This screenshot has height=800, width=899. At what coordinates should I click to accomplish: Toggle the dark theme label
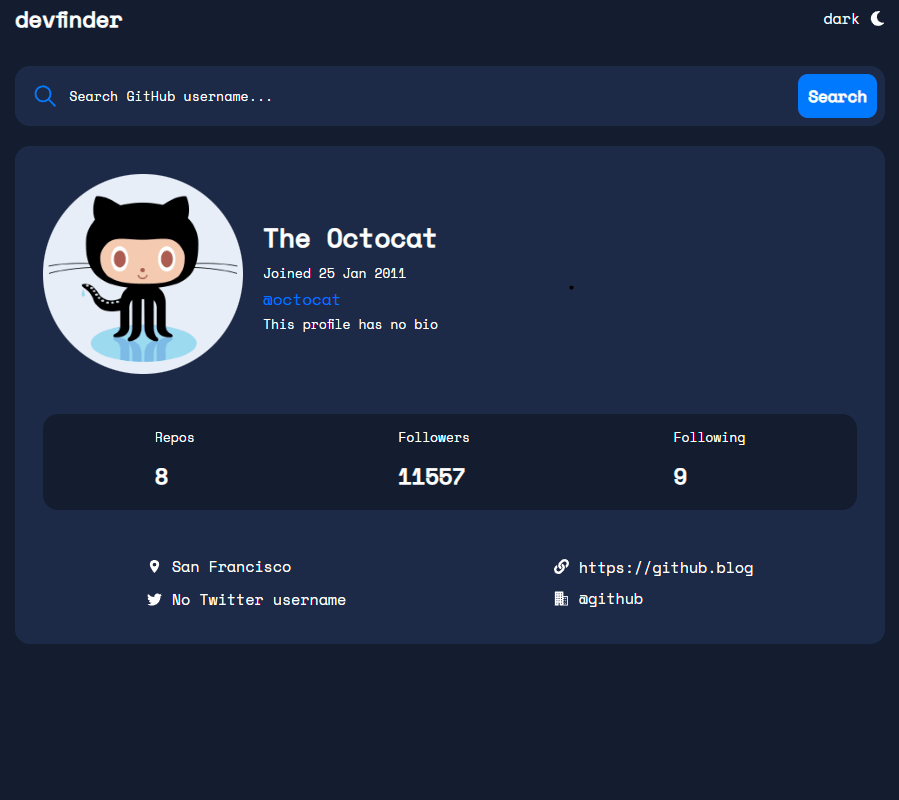(x=841, y=19)
